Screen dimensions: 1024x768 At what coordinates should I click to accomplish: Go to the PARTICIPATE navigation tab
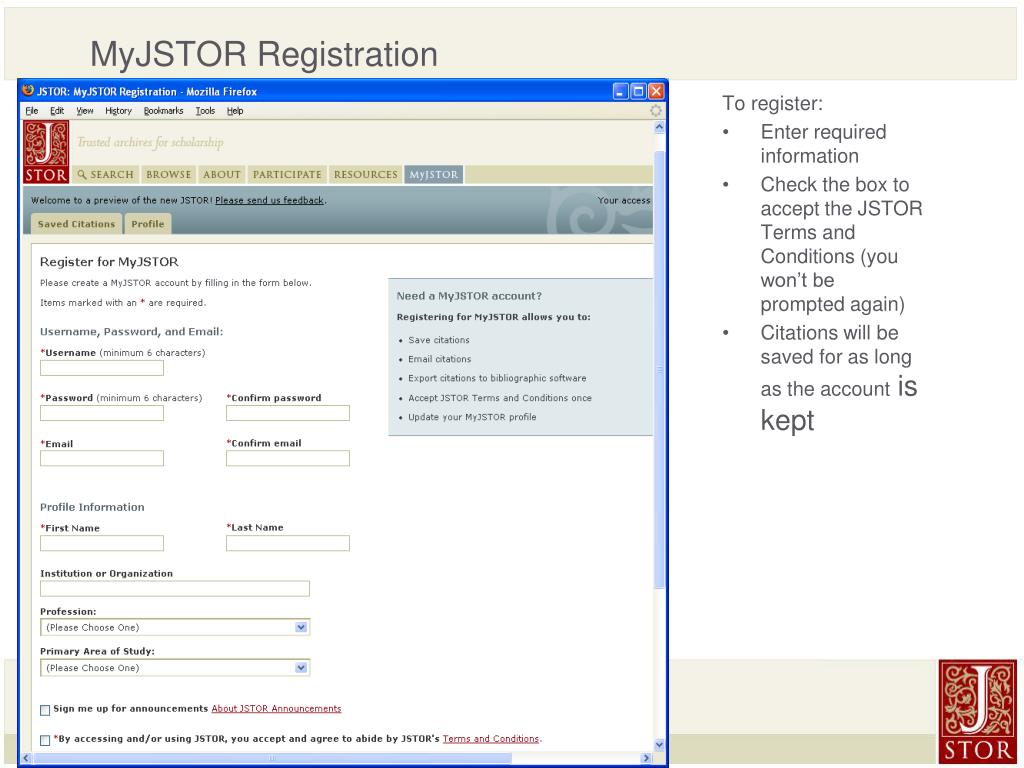[287, 174]
